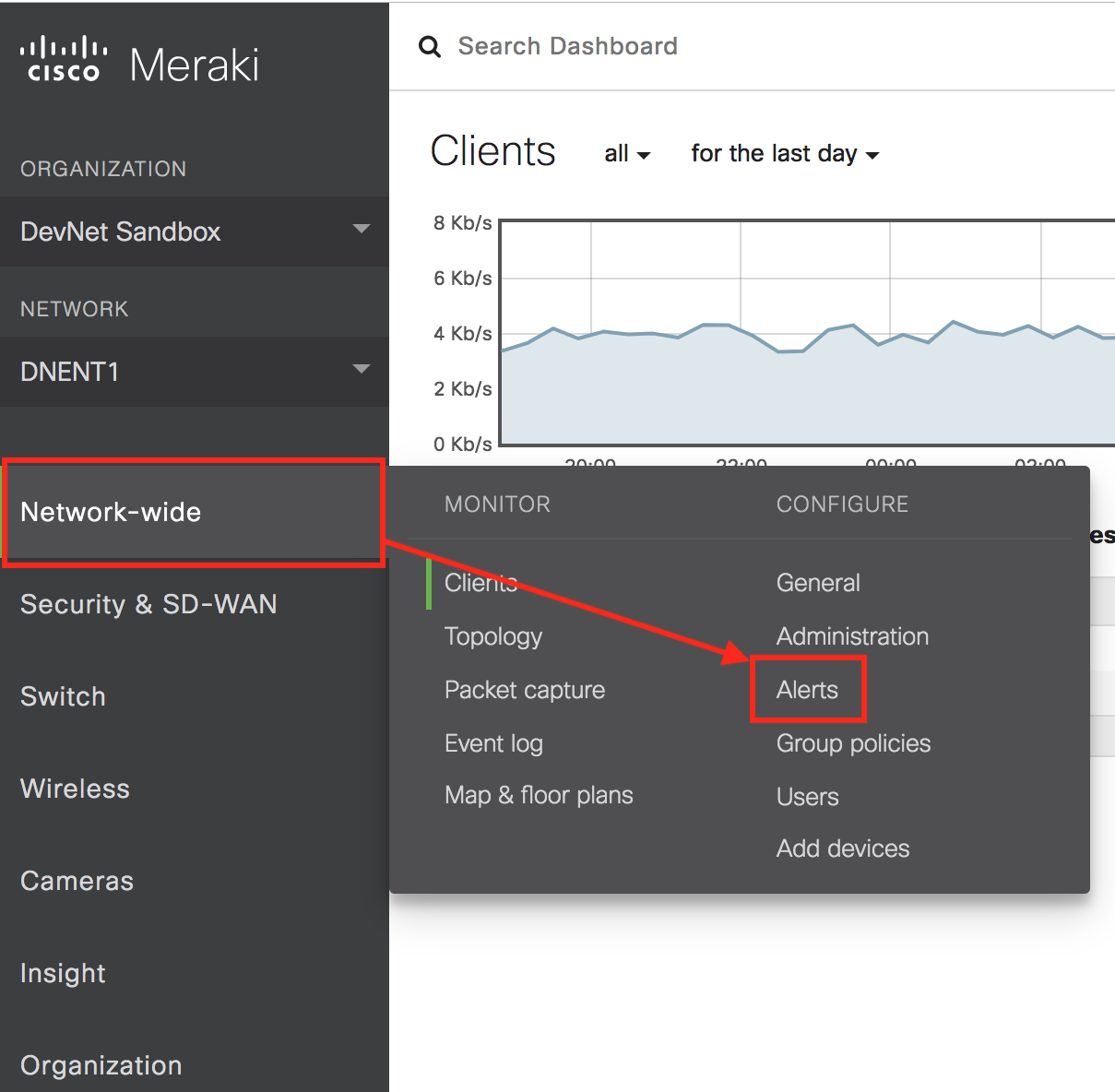Open the Cameras menu
The width and height of the screenshot is (1115, 1092).
coord(77,881)
